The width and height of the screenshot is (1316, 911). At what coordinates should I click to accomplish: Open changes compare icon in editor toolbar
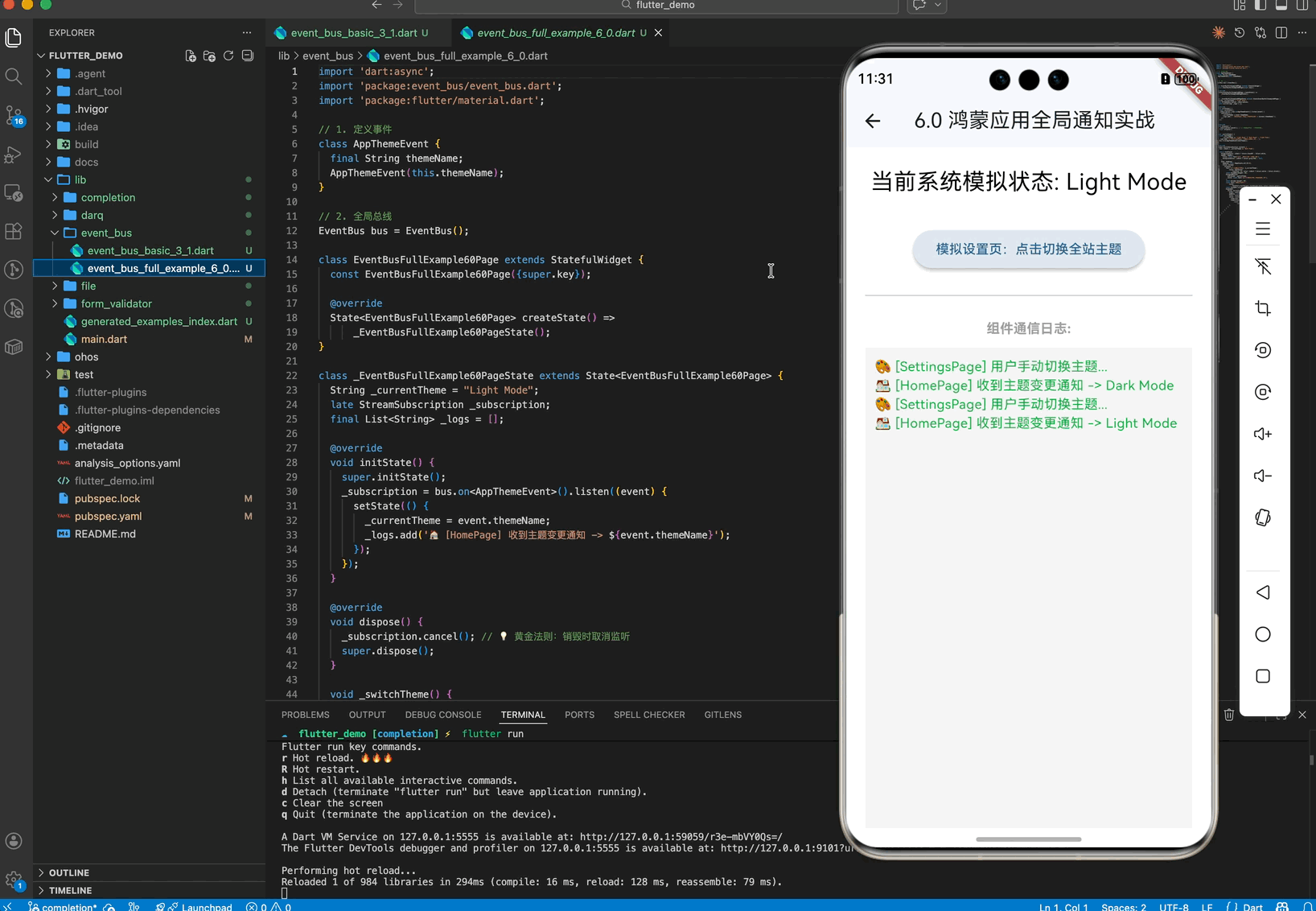(x=1260, y=33)
